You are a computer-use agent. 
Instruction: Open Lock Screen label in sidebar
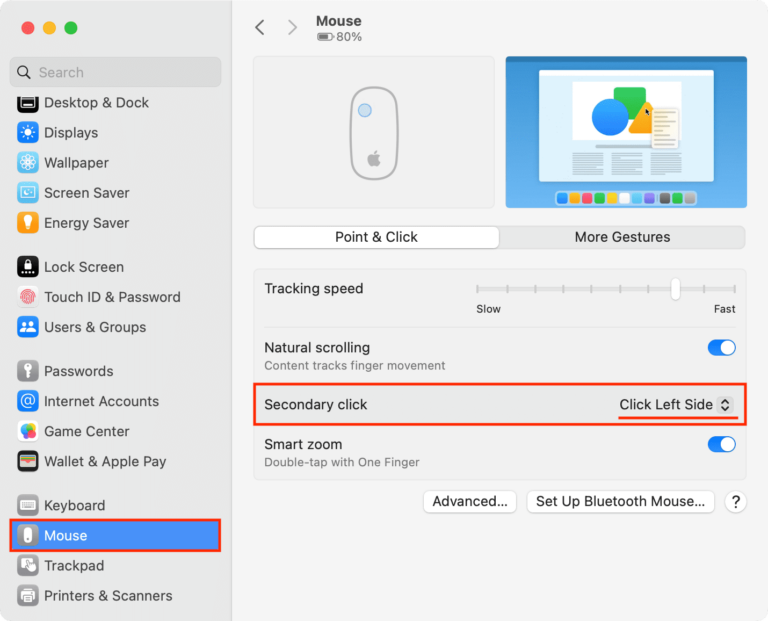coord(84,267)
